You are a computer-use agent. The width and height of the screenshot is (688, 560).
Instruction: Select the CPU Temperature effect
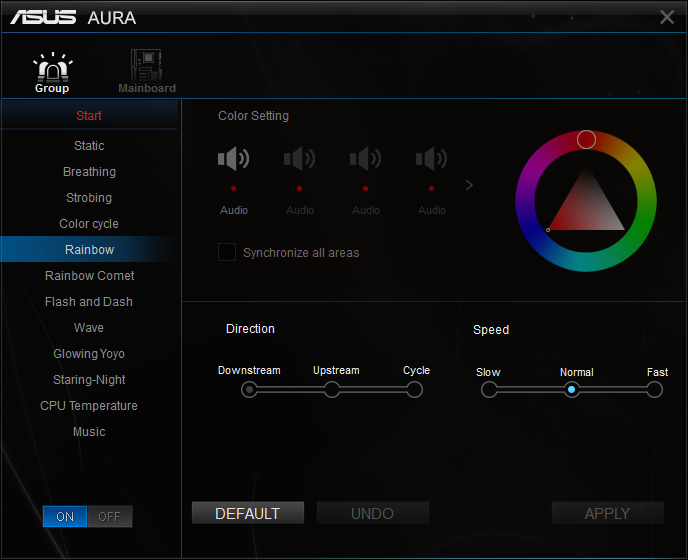click(x=89, y=406)
